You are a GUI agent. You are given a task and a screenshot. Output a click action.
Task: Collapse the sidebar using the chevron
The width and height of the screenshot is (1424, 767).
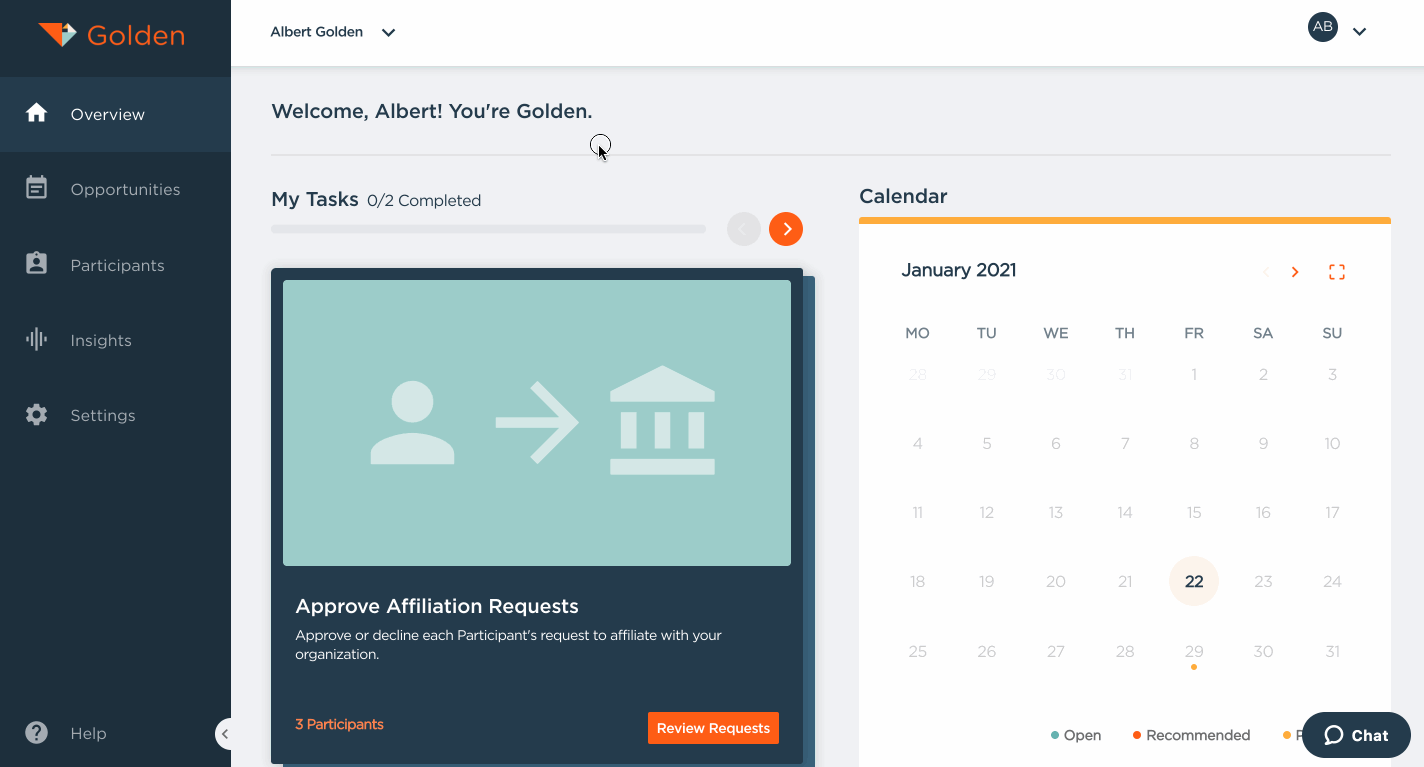click(x=225, y=733)
